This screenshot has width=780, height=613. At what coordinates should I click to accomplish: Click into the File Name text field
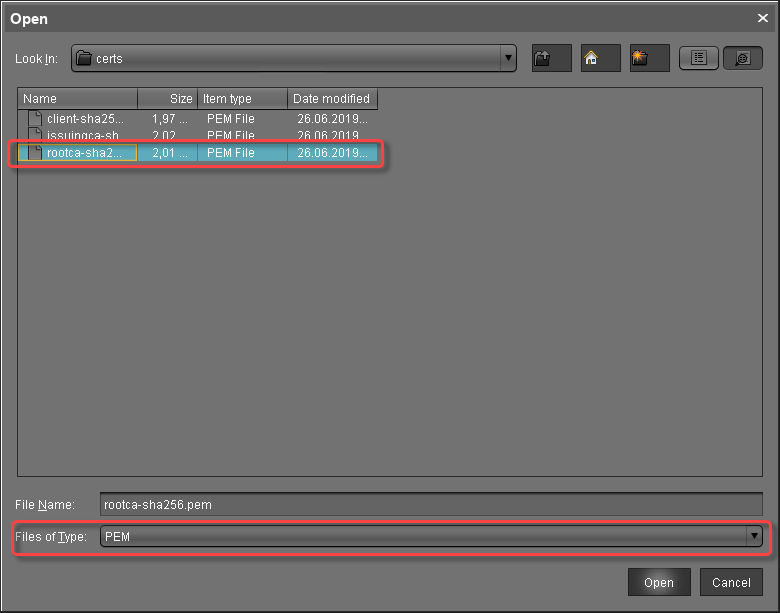(432, 505)
